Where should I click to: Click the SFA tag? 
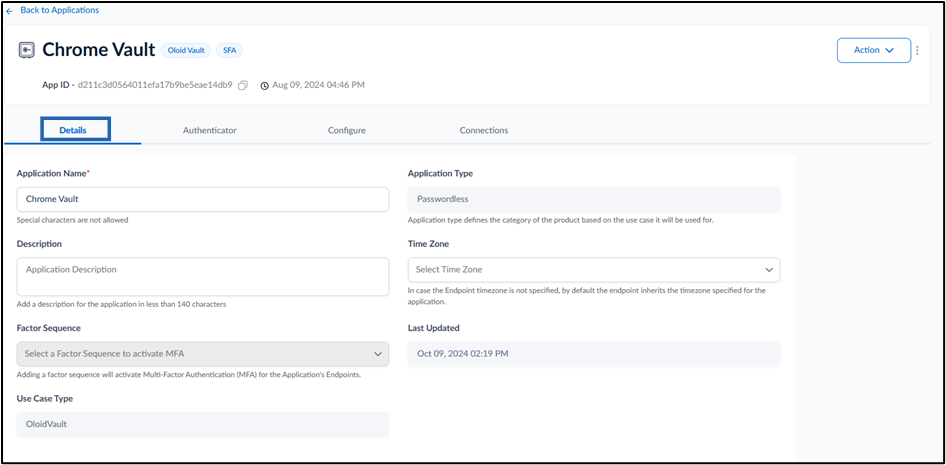click(x=229, y=51)
